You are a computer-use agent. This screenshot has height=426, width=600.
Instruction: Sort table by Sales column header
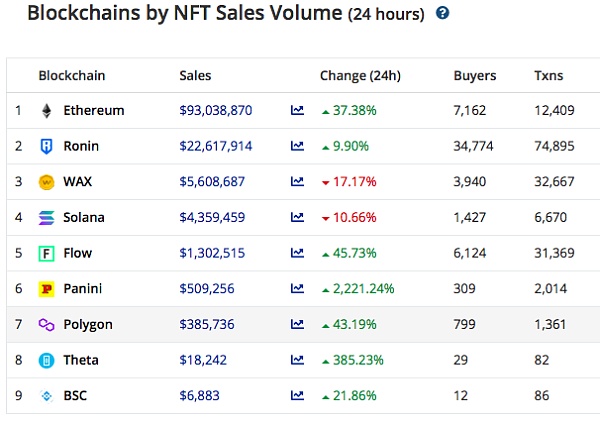click(195, 75)
